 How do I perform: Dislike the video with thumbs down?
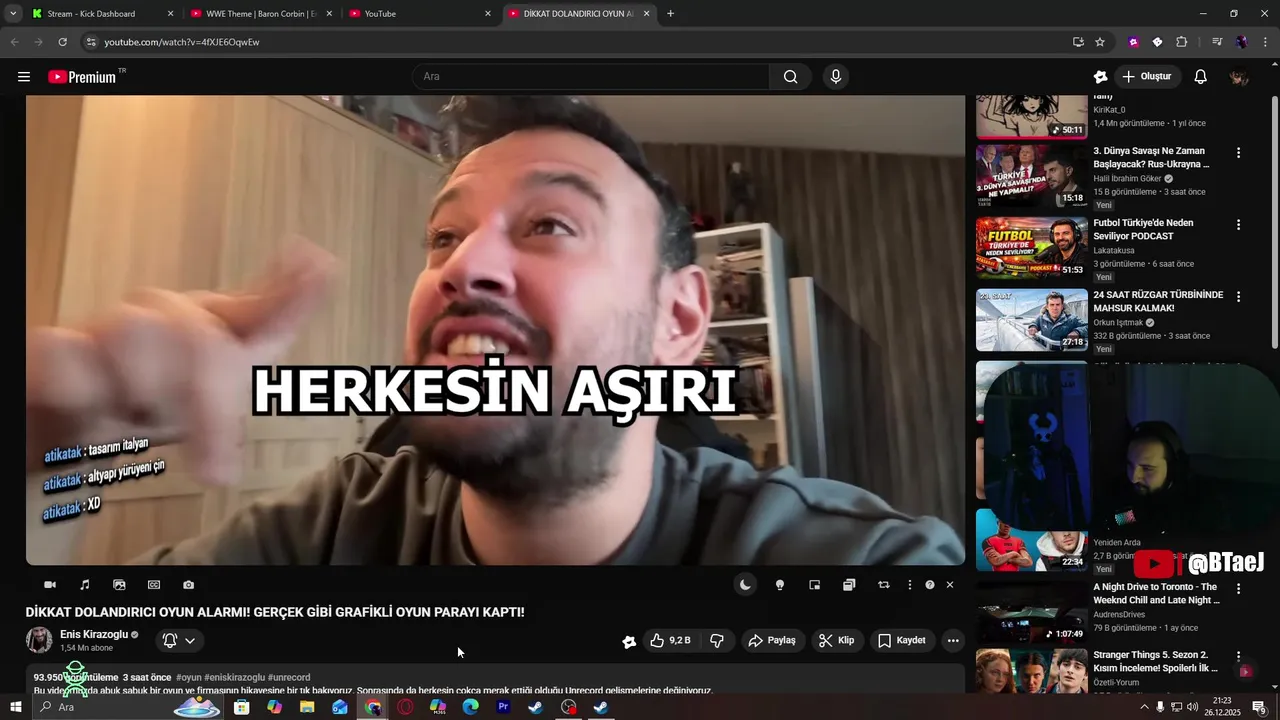tap(717, 640)
